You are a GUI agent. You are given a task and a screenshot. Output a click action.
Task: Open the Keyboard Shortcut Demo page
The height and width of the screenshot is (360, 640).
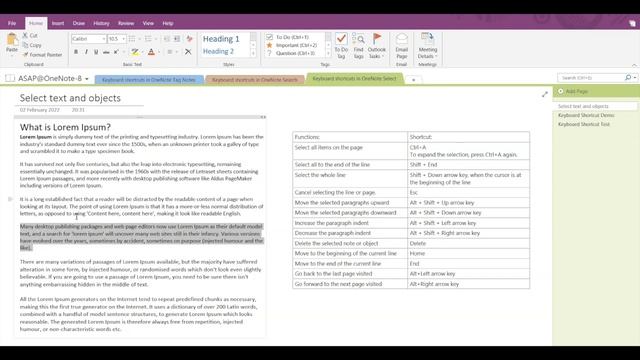pos(586,116)
